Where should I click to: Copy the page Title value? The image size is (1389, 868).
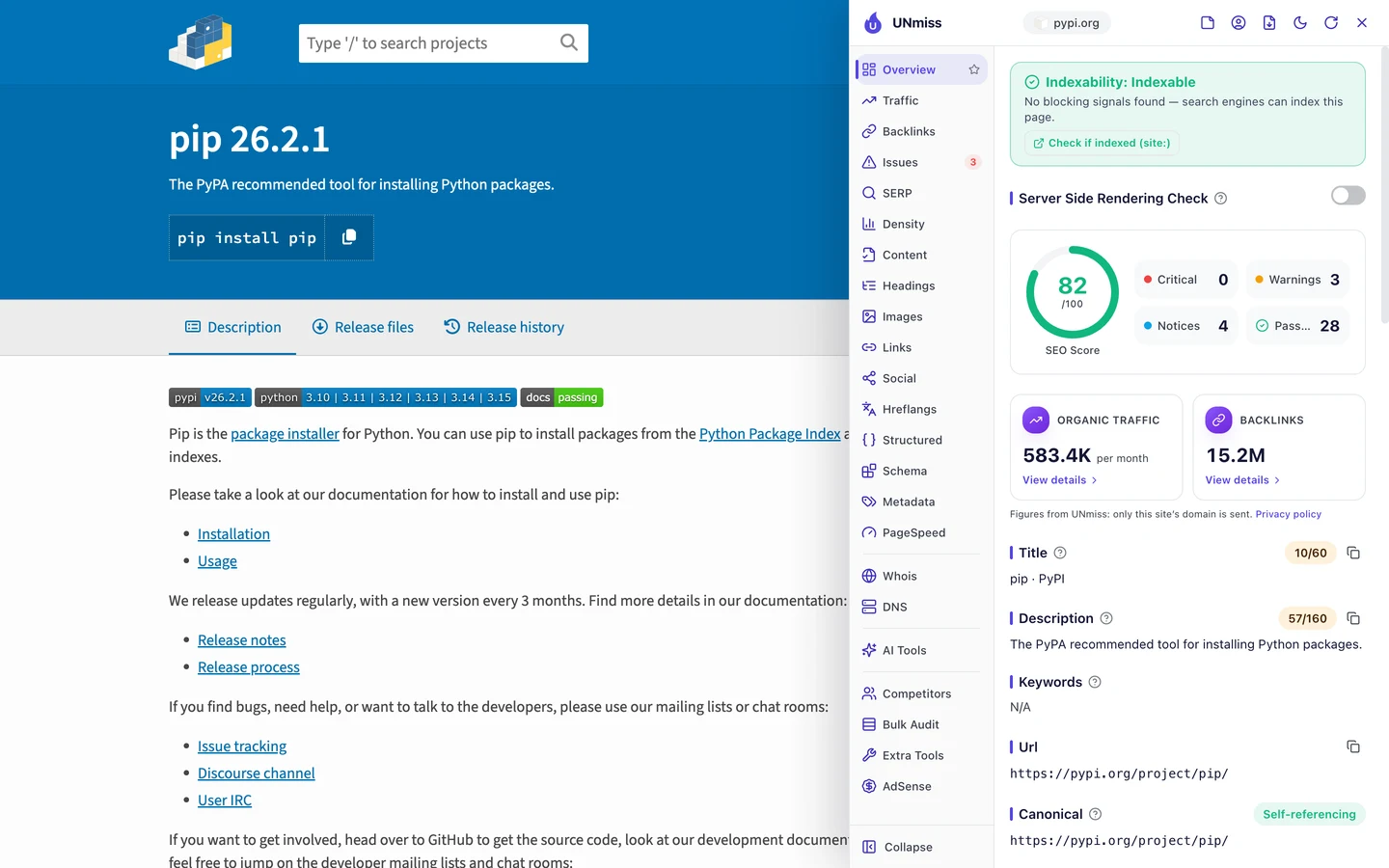tap(1353, 553)
